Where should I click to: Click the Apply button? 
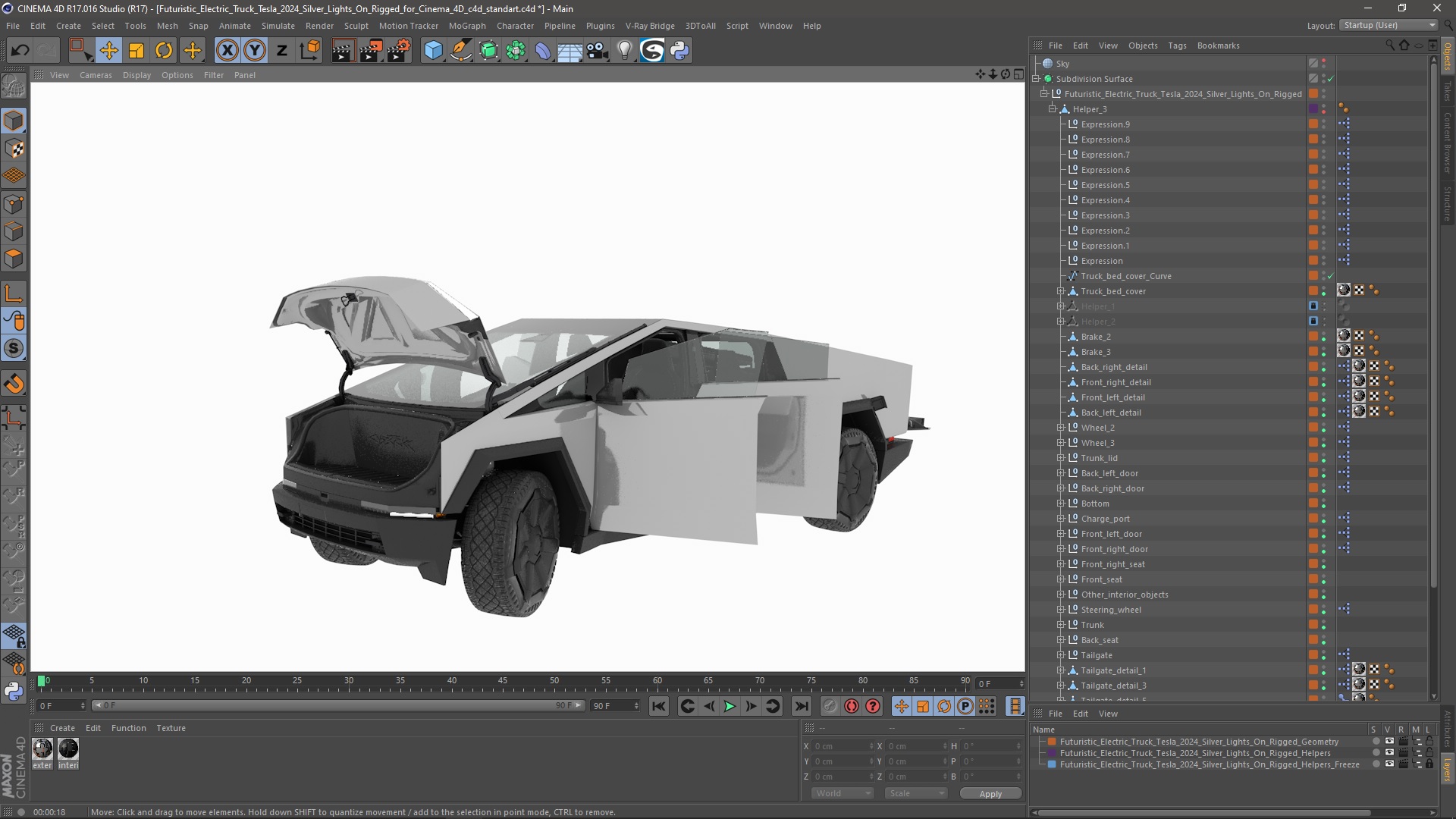coord(990,794)
